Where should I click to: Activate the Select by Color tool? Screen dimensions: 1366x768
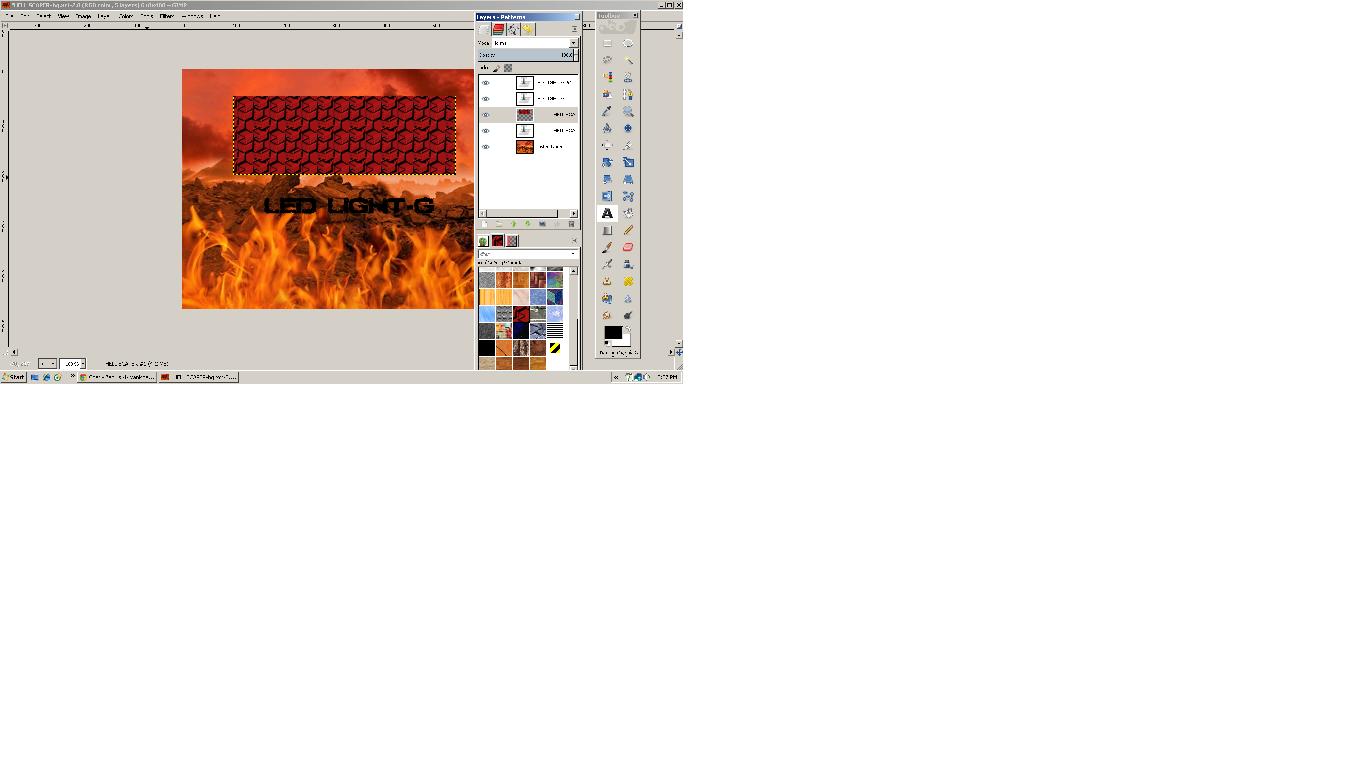pos(607,77)
